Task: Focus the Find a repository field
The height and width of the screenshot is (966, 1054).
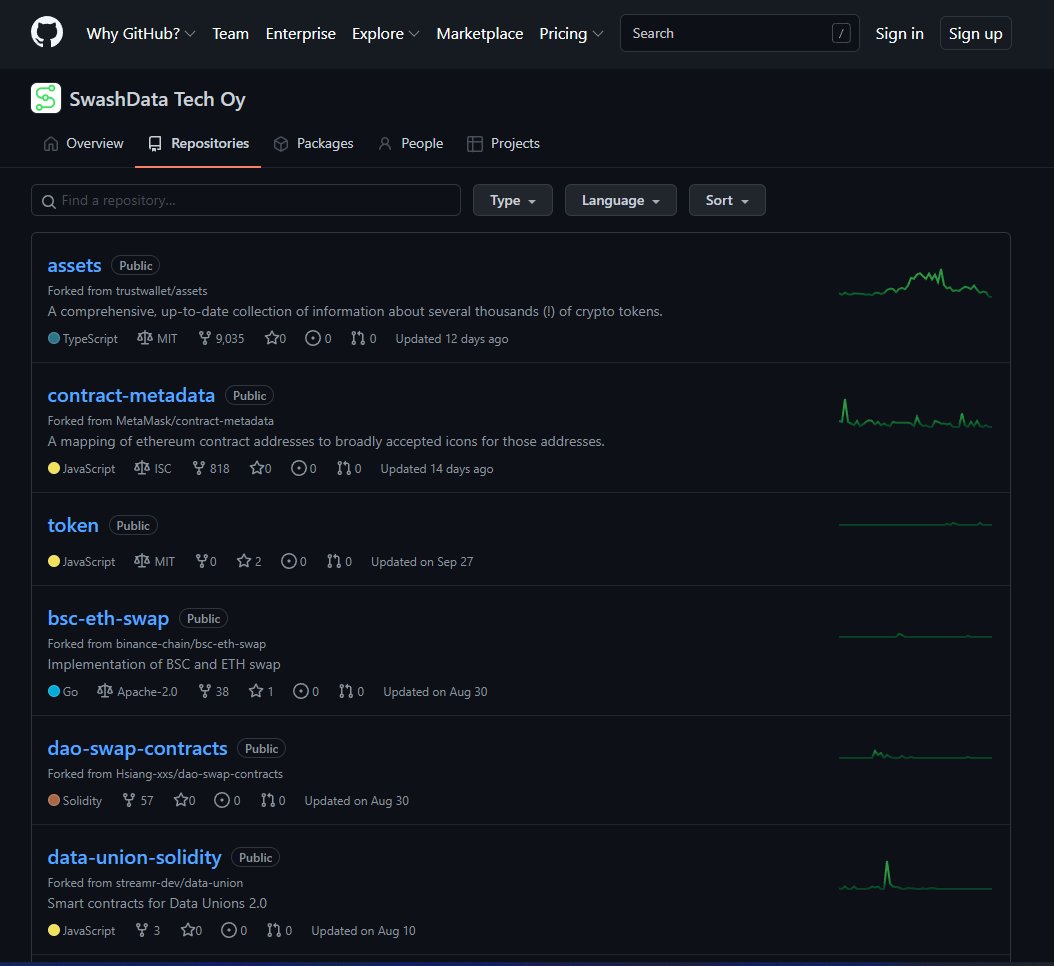Action: click(246, 200)
